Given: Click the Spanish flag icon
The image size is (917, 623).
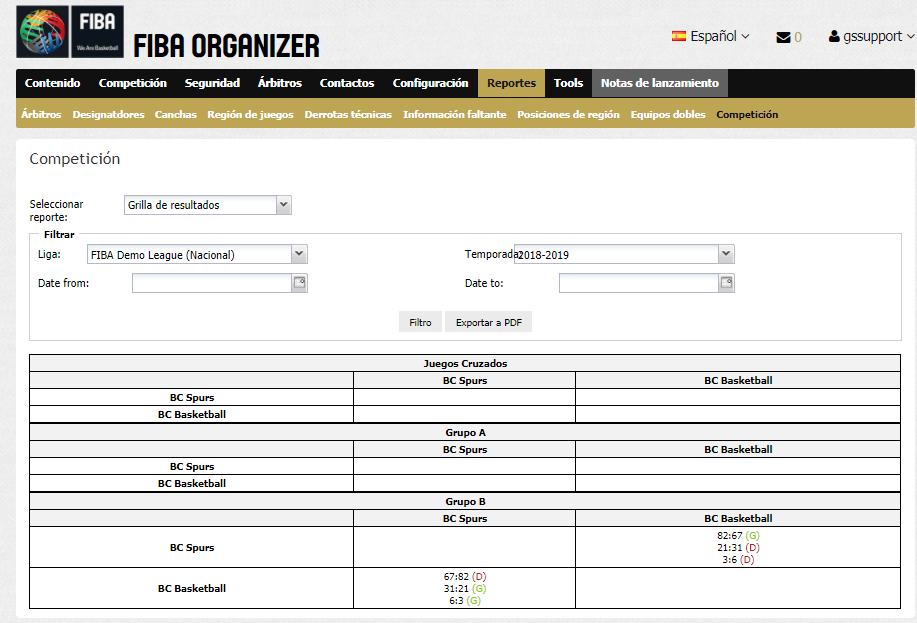Looking at the screenshot, I should (678, 36).
